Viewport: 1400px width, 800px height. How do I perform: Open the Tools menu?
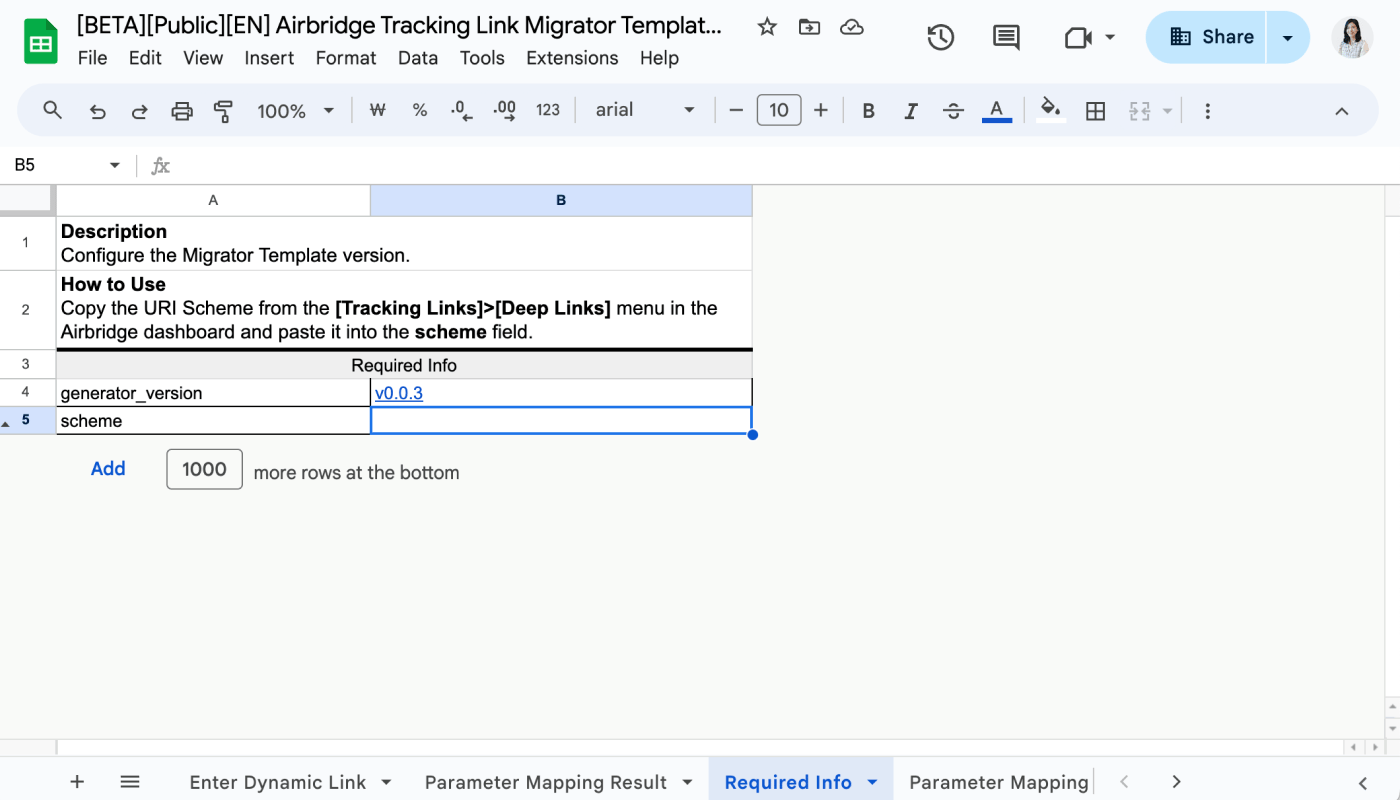(482, 58)
